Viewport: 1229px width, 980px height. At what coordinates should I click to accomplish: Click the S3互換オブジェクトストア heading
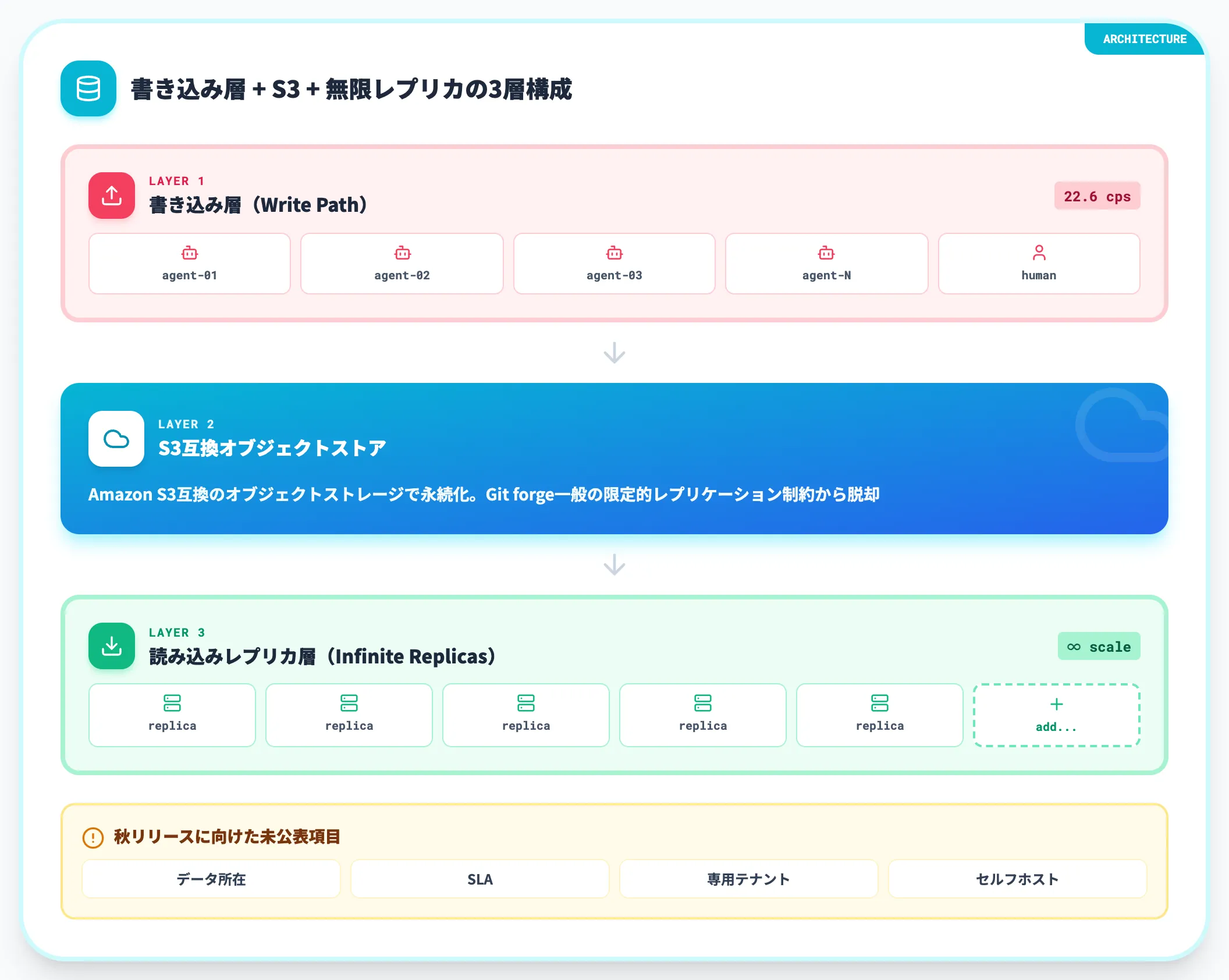point(272,448)
